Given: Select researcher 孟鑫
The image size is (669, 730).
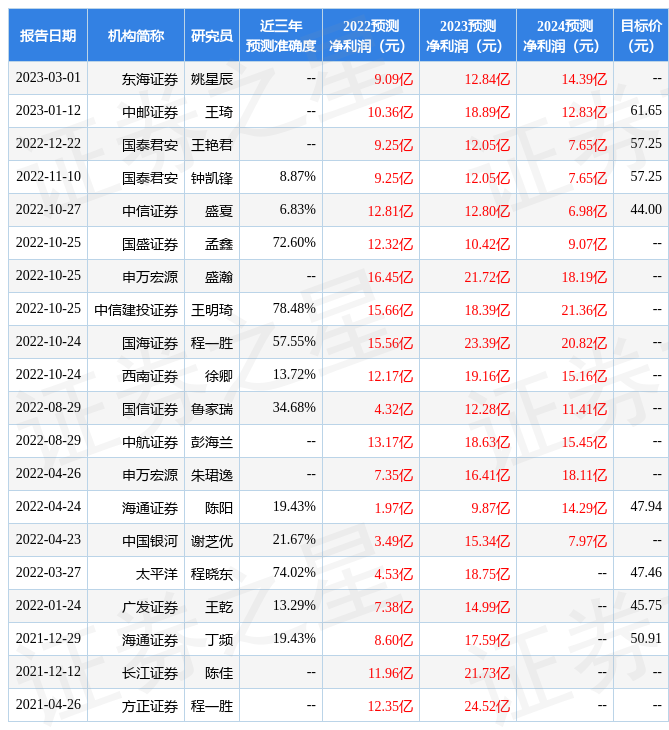Looking at the screenshot, I should [x=219, y=244].
